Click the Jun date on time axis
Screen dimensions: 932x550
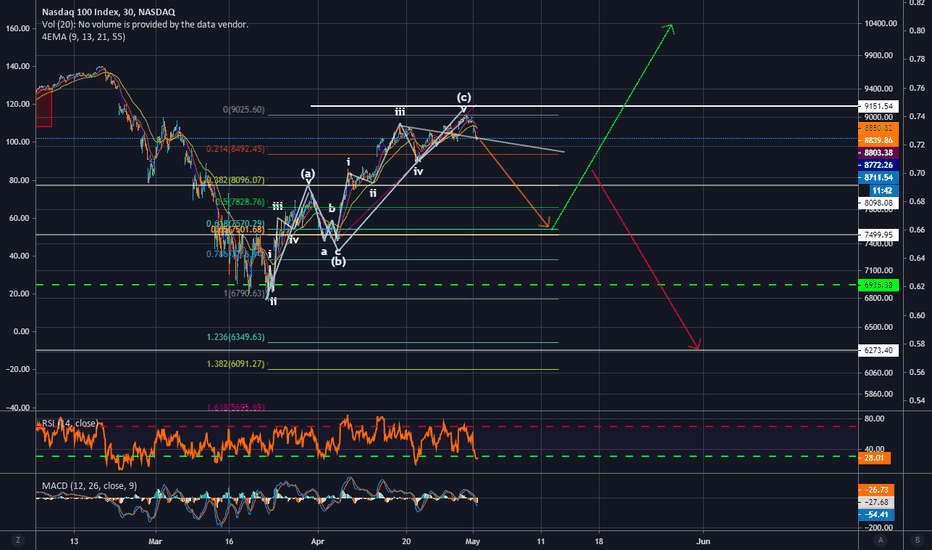click(x=703, y=541)
